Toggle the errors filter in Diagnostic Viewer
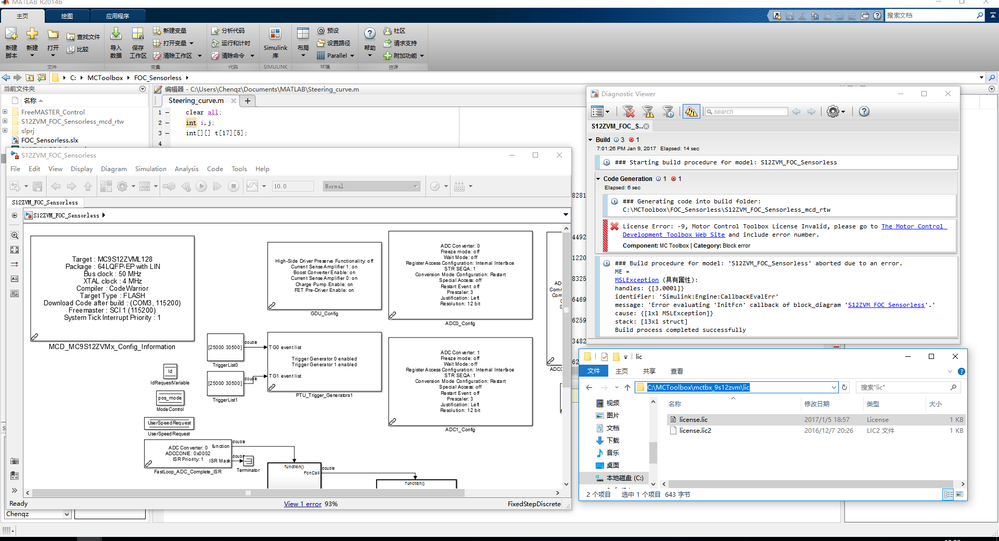The height and width of the screenshot is (541, 999). pos(629,112)
